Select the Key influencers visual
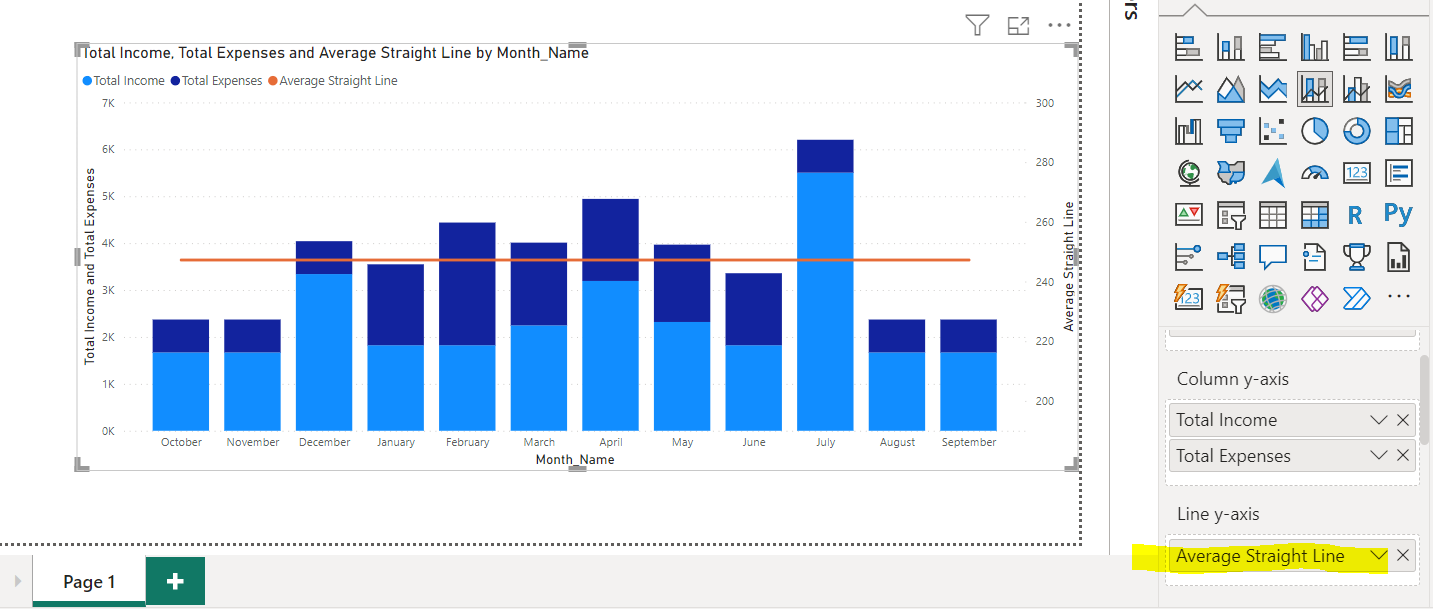 1188,256
